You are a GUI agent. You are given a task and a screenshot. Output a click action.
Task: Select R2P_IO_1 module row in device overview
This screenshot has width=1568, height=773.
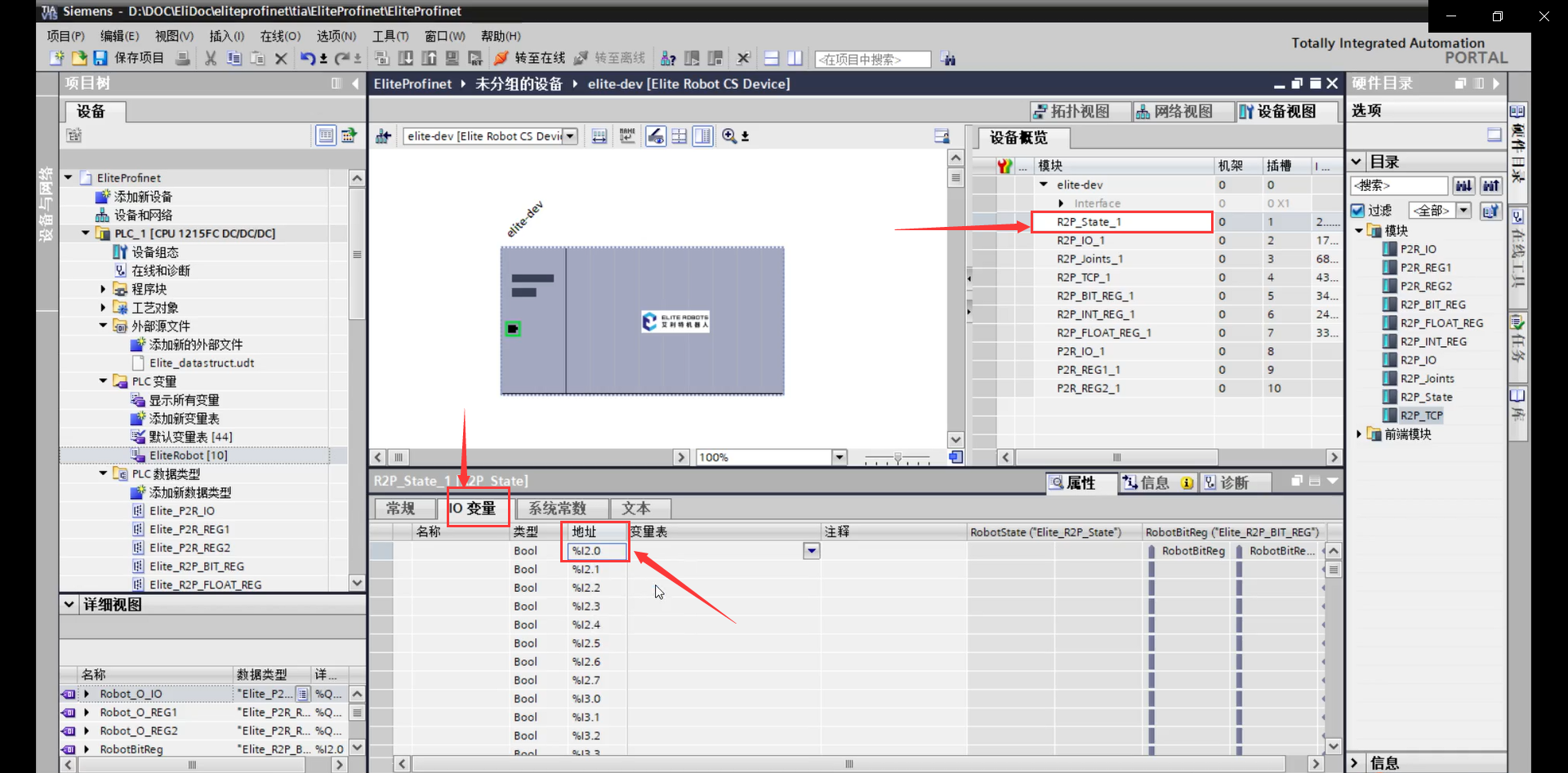click(x=1080, y=240)
